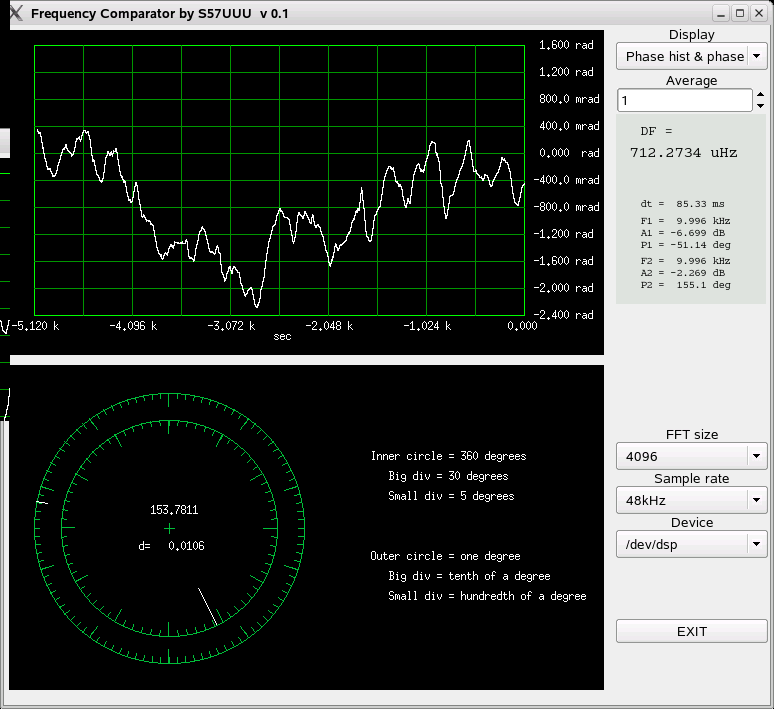Click the DF 712.2734 uHz readout
The width and height of the screenshot is (774, 709).
coord(683,153)
